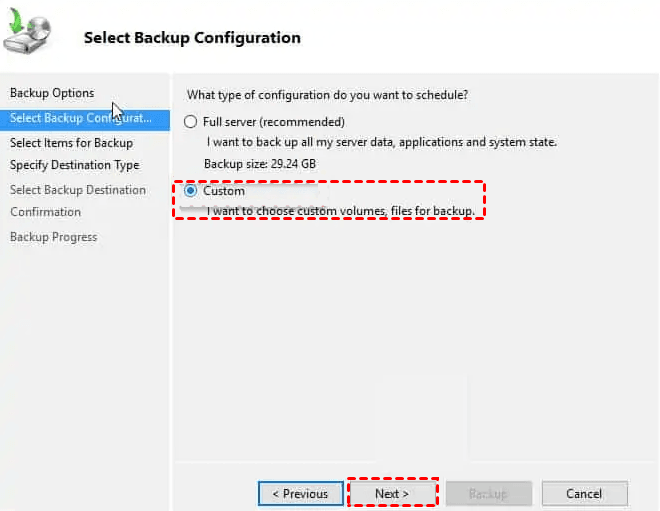Go to Backup Options step

52,93
